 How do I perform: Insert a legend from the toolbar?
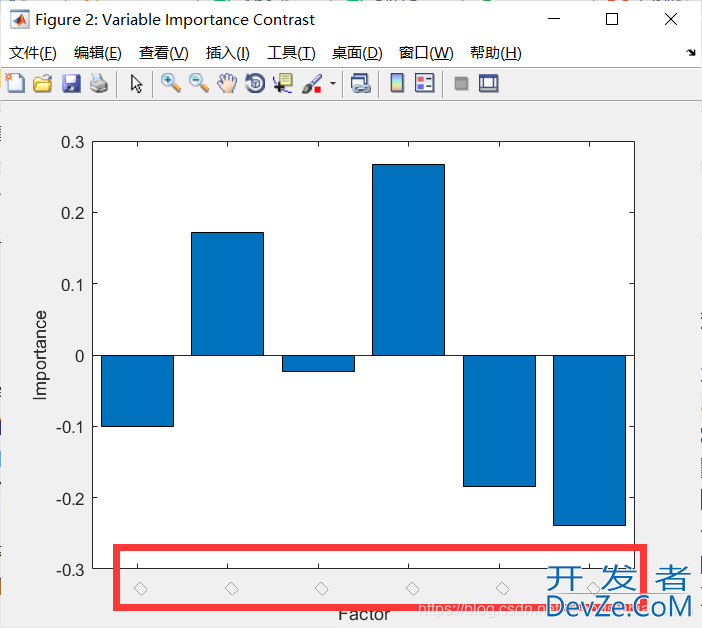click(424, 83)
